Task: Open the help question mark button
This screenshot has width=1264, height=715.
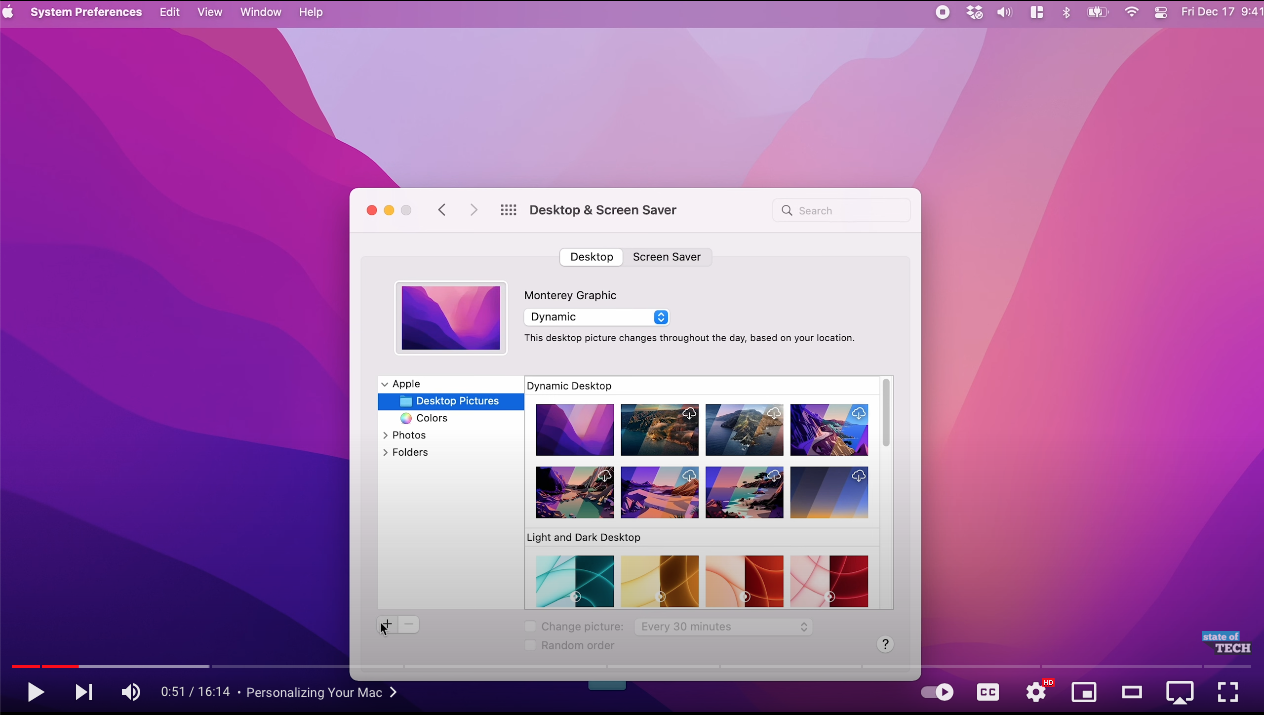Action: point(885,644)
